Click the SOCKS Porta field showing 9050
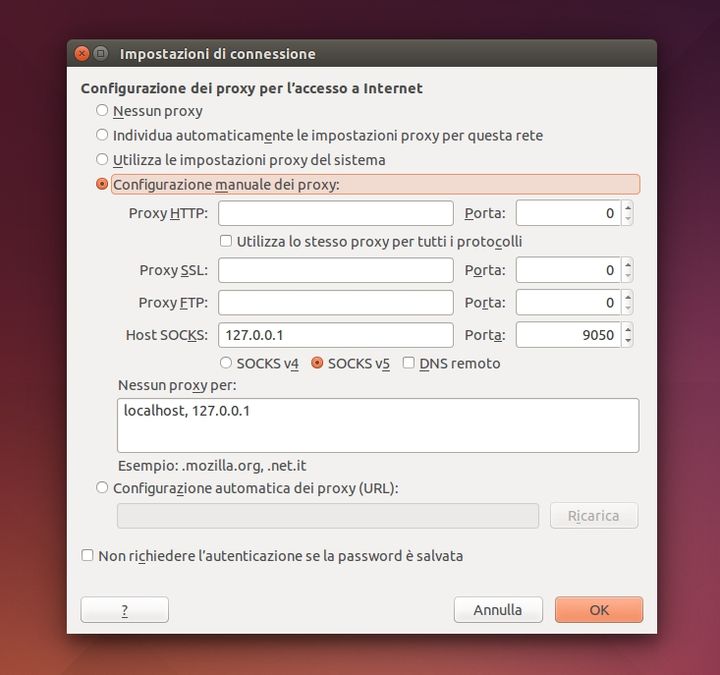720x675 pixels. coord(568,335)
